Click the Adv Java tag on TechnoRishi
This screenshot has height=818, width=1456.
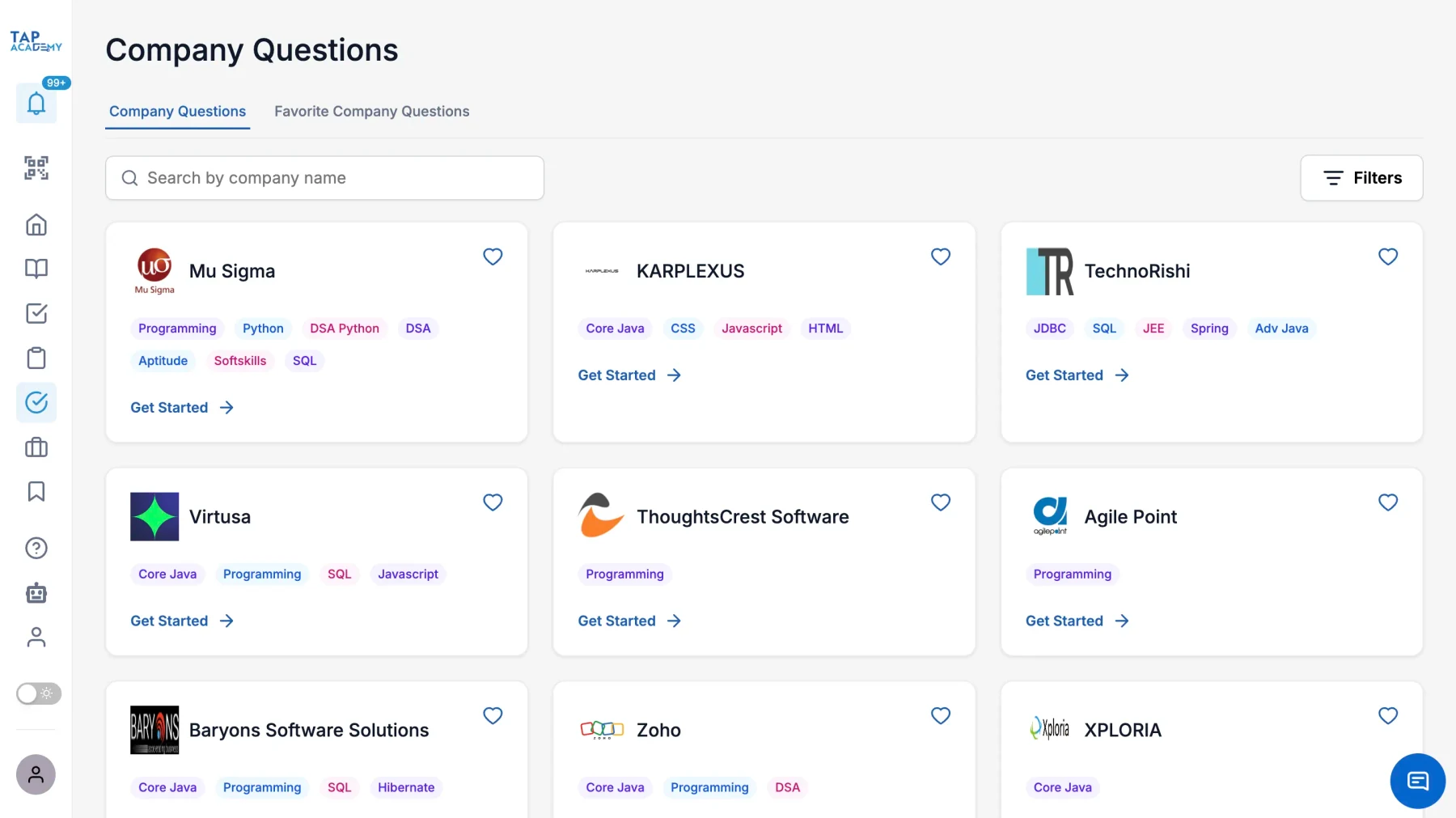click(1281, 328)
